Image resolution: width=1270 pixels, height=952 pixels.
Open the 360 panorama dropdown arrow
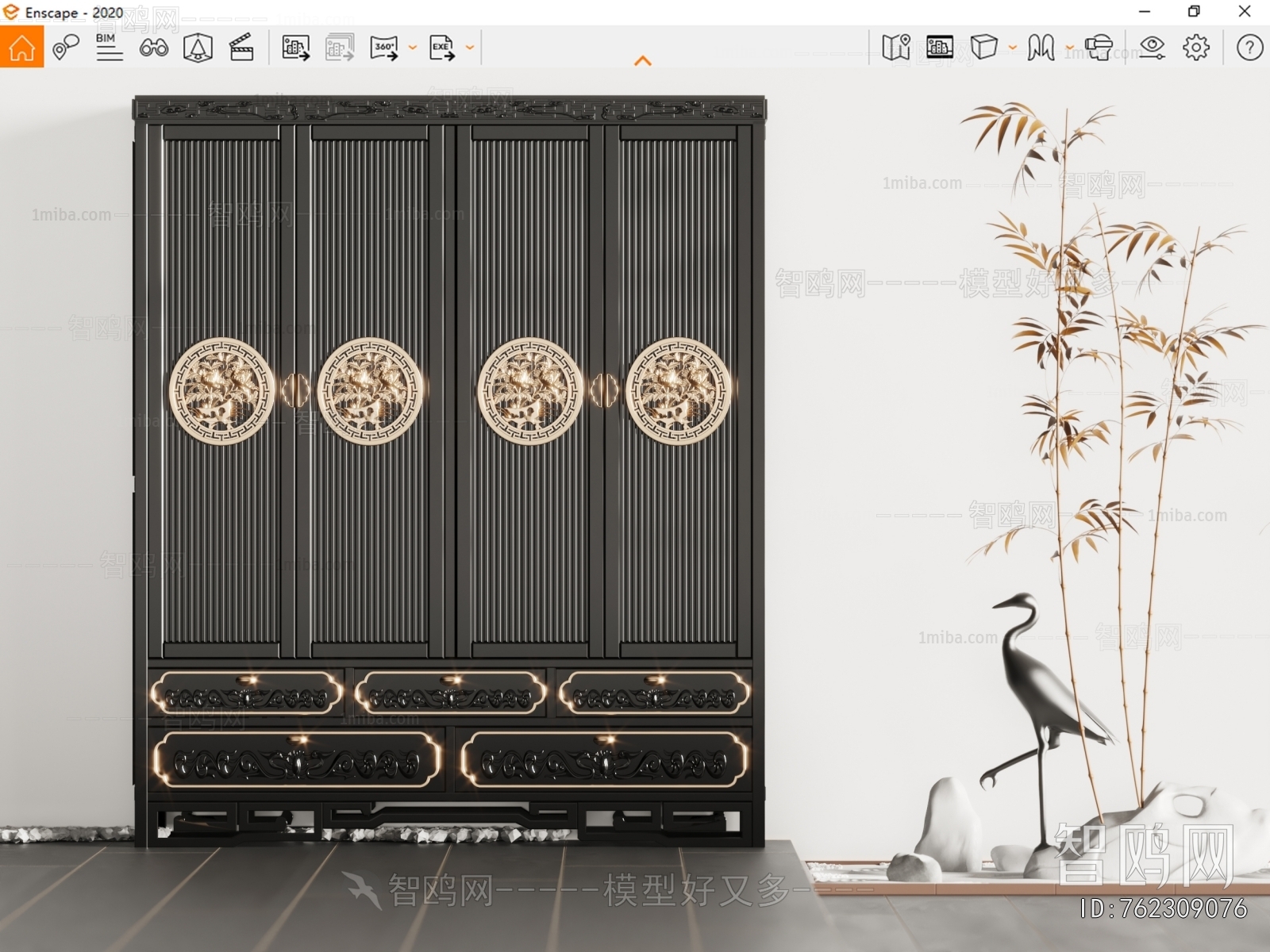click(x=413, y=48)
